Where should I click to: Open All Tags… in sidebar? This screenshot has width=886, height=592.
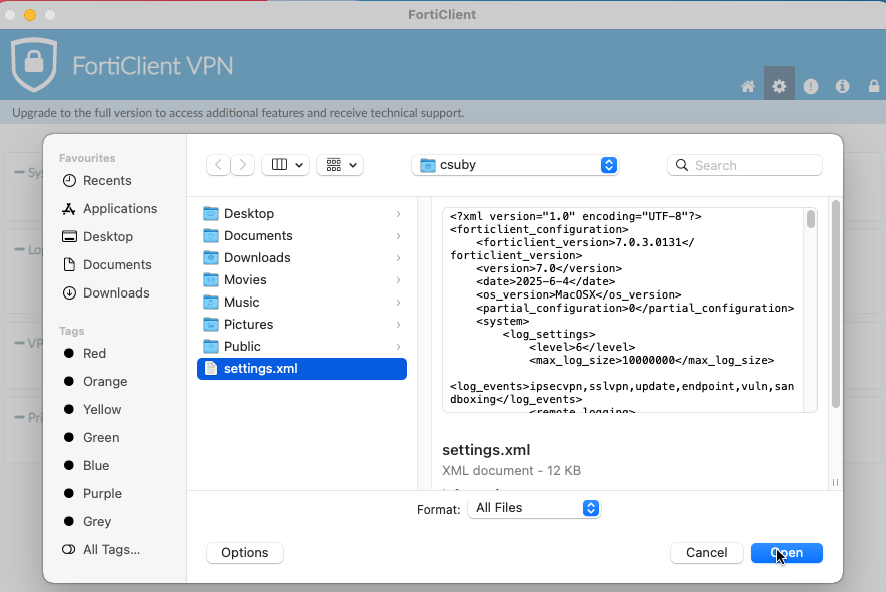tap(101, 550)
